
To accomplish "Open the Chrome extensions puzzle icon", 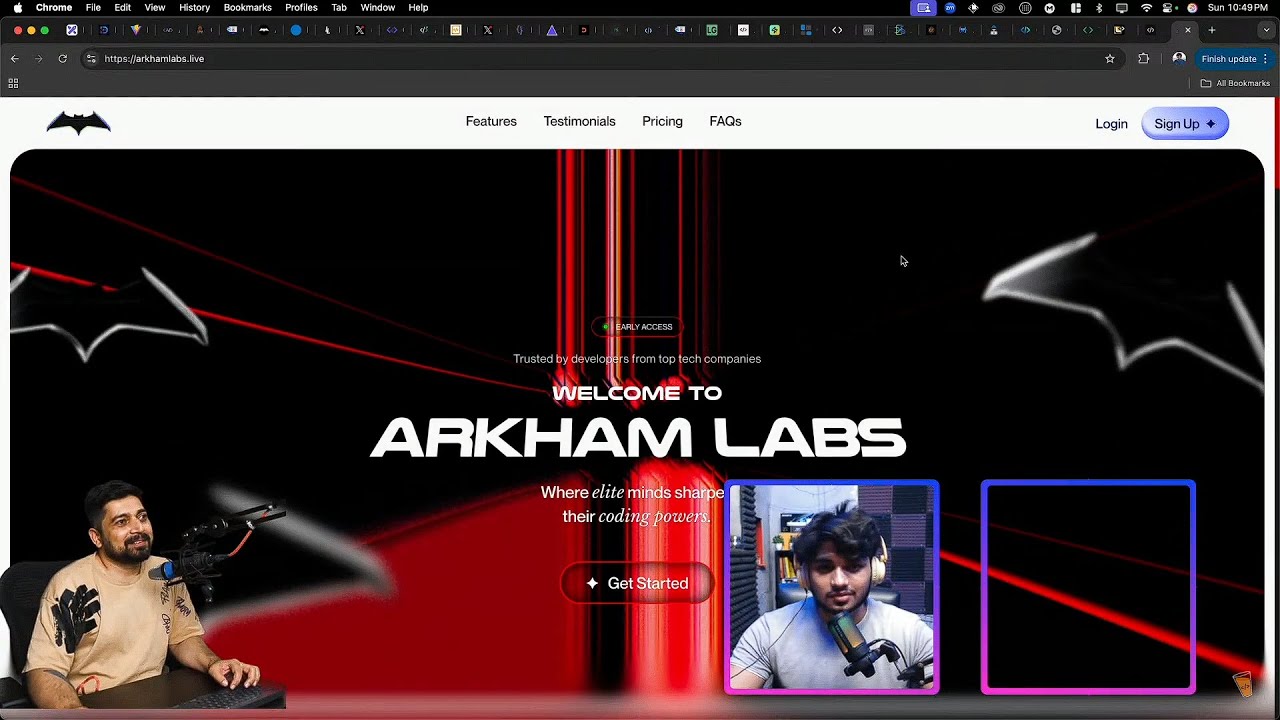I will tap(1144, 59).
